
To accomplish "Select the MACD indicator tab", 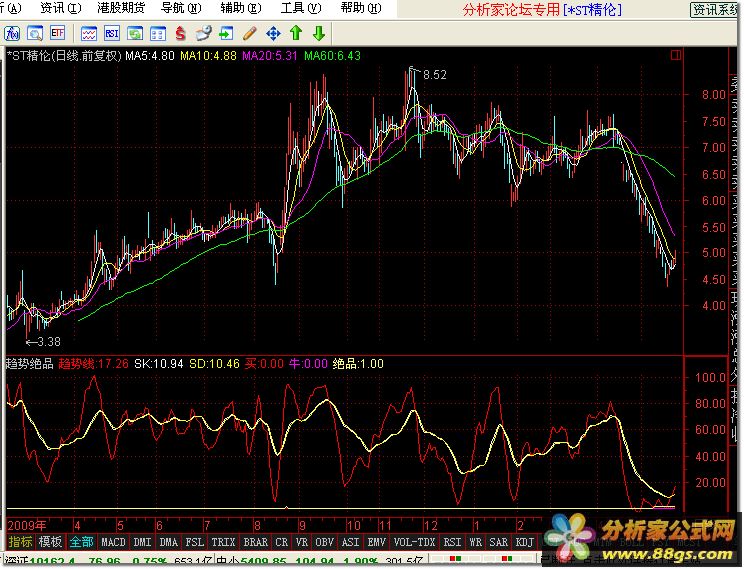I will coord(113,541).
